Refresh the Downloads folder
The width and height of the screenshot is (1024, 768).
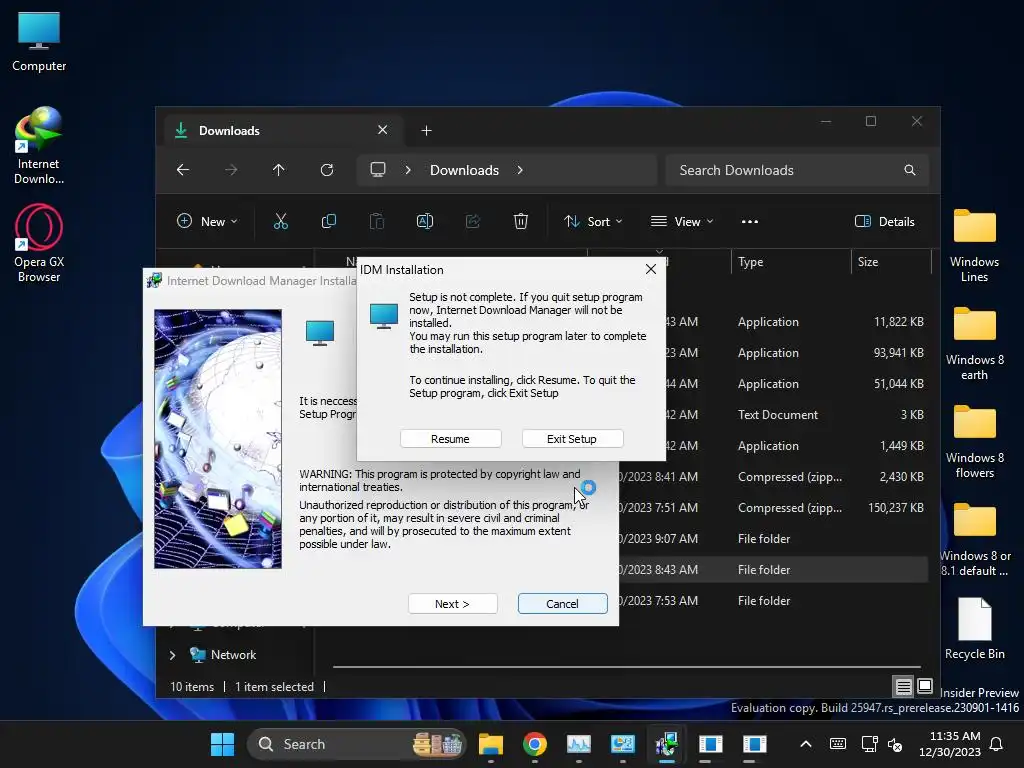coord(327,170)
